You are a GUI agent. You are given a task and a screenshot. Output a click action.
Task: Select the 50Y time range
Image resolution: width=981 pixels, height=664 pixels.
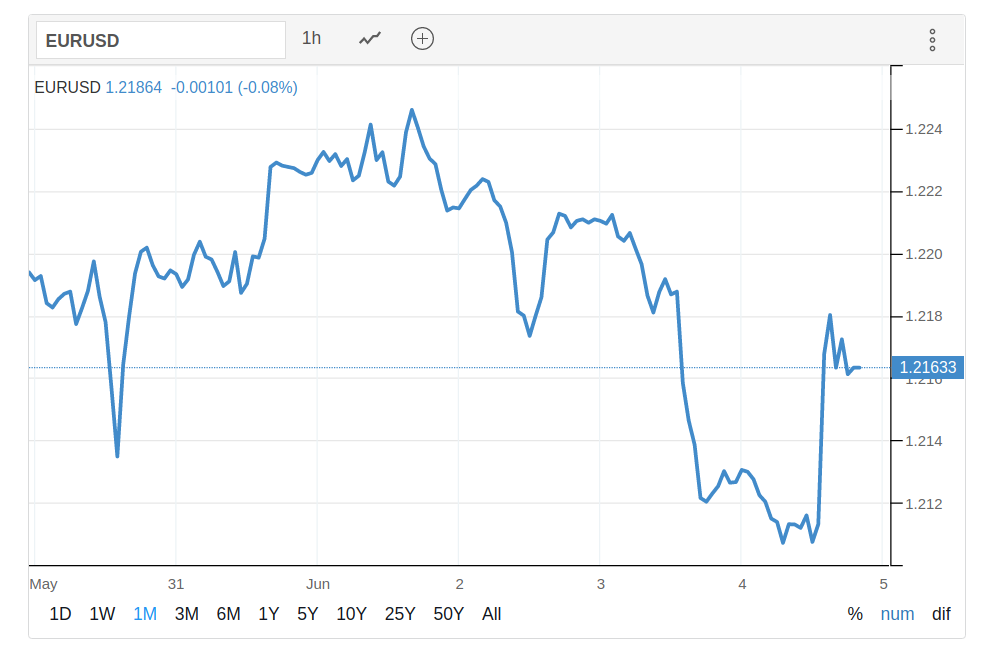coord(448,614)
